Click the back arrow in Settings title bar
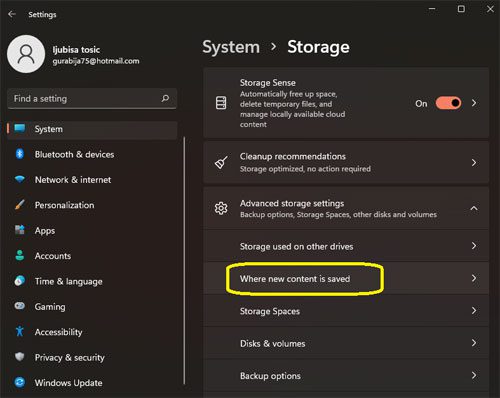The image size is (500, 398). (x=12, y=14)
